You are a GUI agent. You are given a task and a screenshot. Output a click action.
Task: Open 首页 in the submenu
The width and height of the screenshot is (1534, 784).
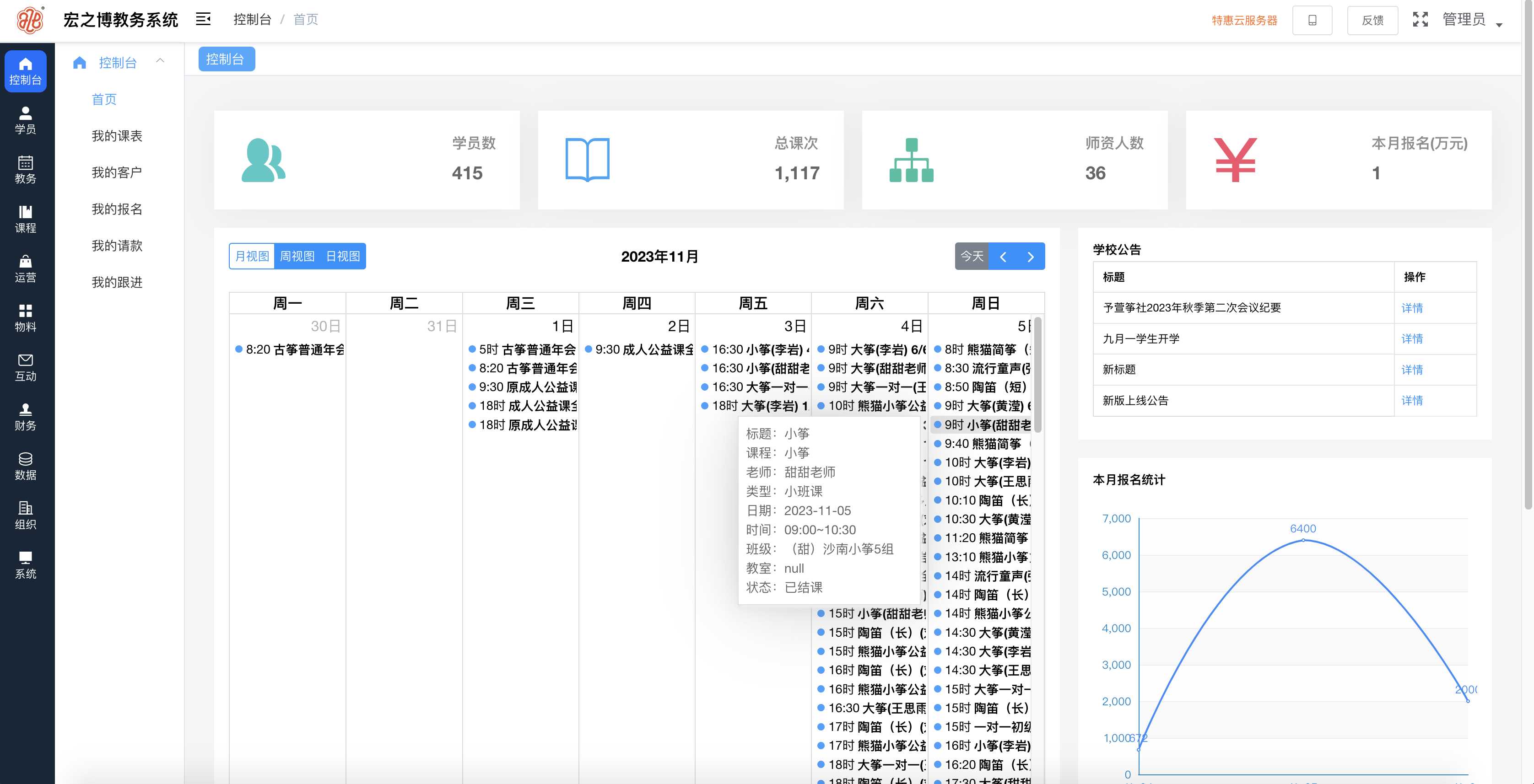pyautogui.click(x=104, y=99)
